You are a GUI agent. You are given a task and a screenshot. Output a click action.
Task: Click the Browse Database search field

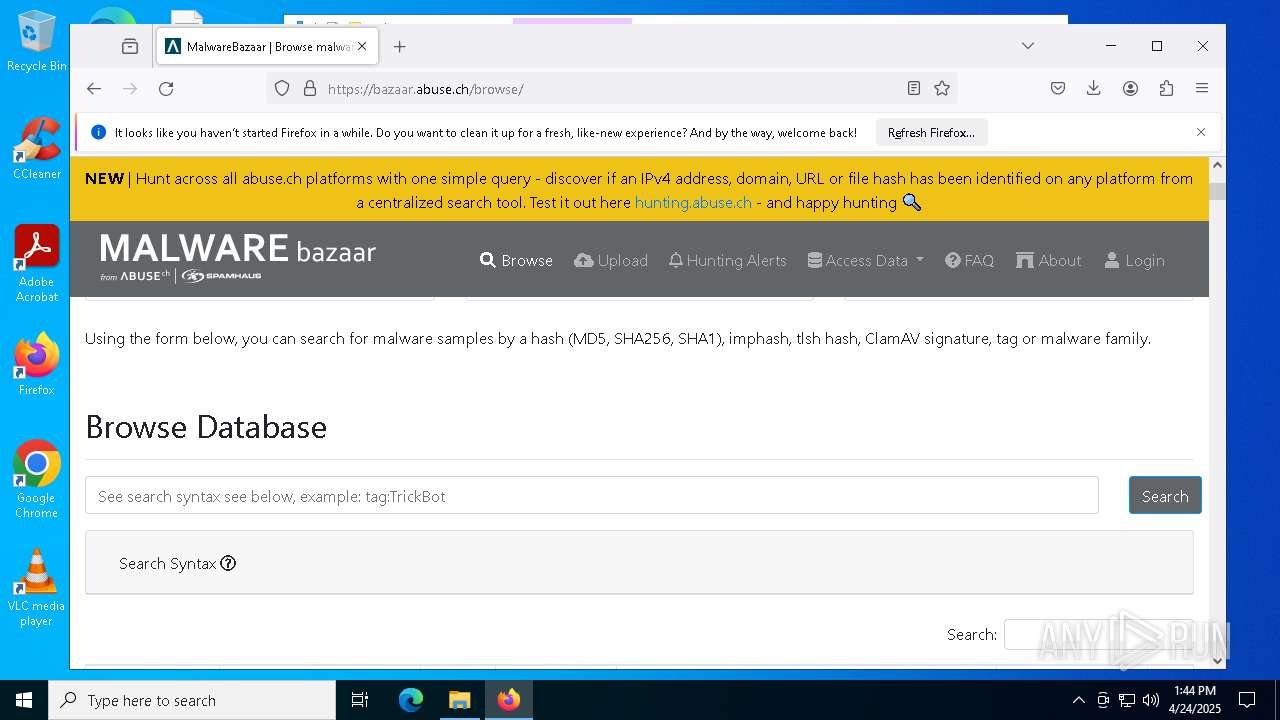(592, 496)
